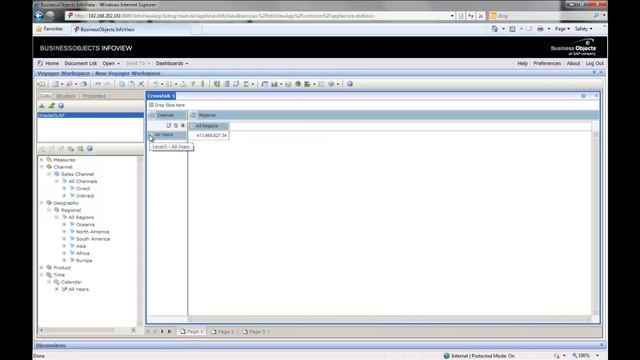Delete using the X toolbar icon
Screen dimensions: 640x360
tap(141, 84)
